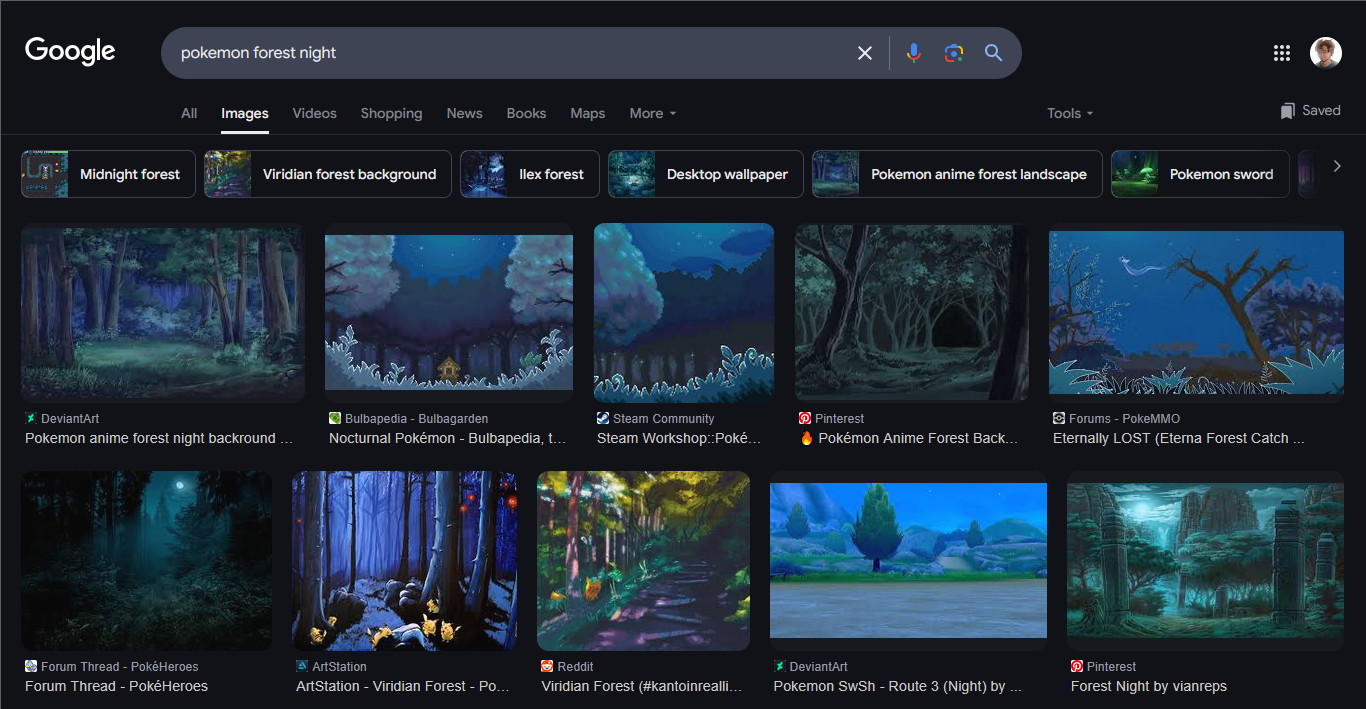The width and height of the screenshot is (1366, 709).
Task: Open the Bulbapedia Nocturnal Pokémon image
Action: pos(449,312)
